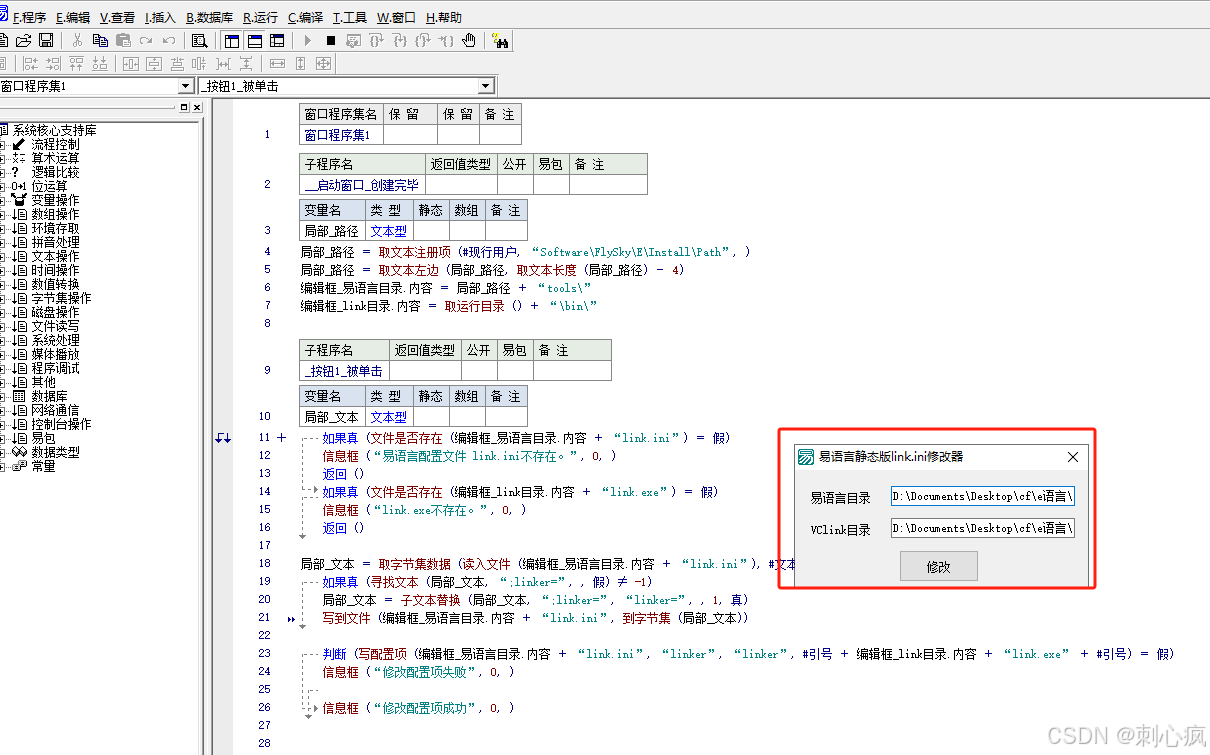Select 数据类型 tree node
The height and width of the screenshot is (755, 1210).
click(x=55, y=452)
